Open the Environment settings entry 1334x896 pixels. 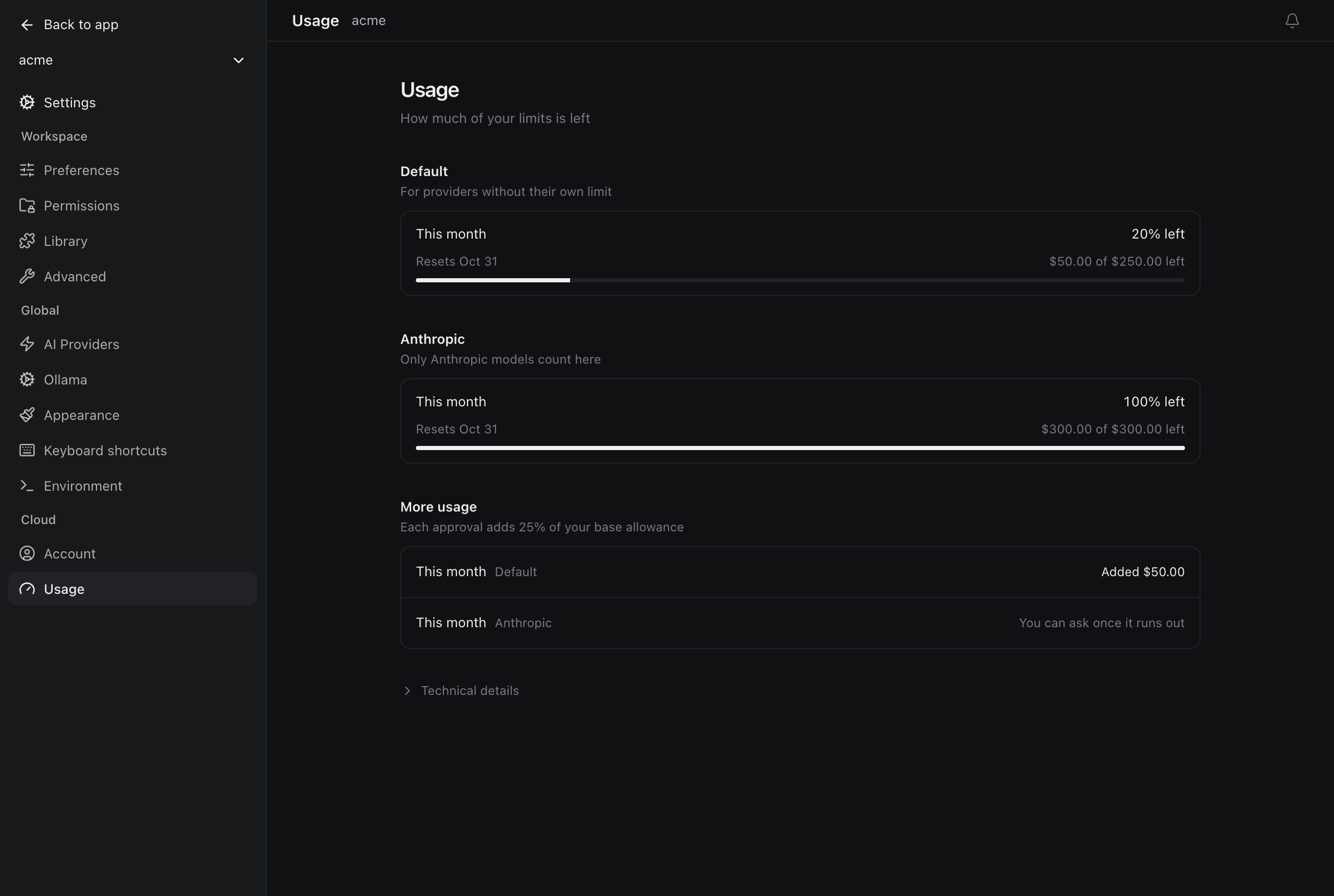pos(132,486)
